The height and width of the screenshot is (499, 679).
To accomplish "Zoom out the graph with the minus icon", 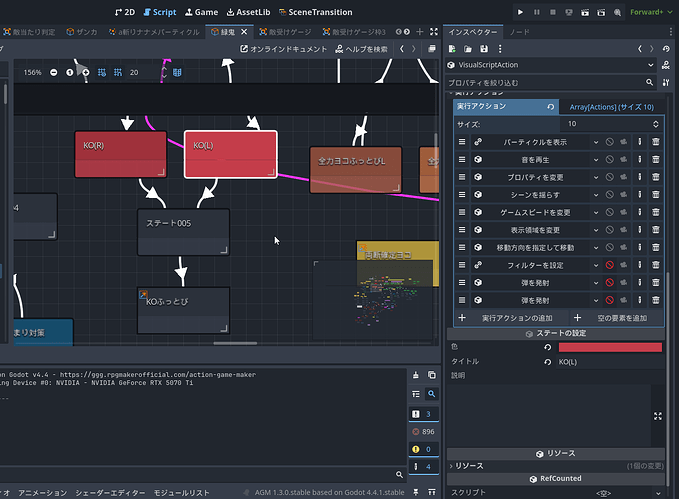I will tap(54, 72).
